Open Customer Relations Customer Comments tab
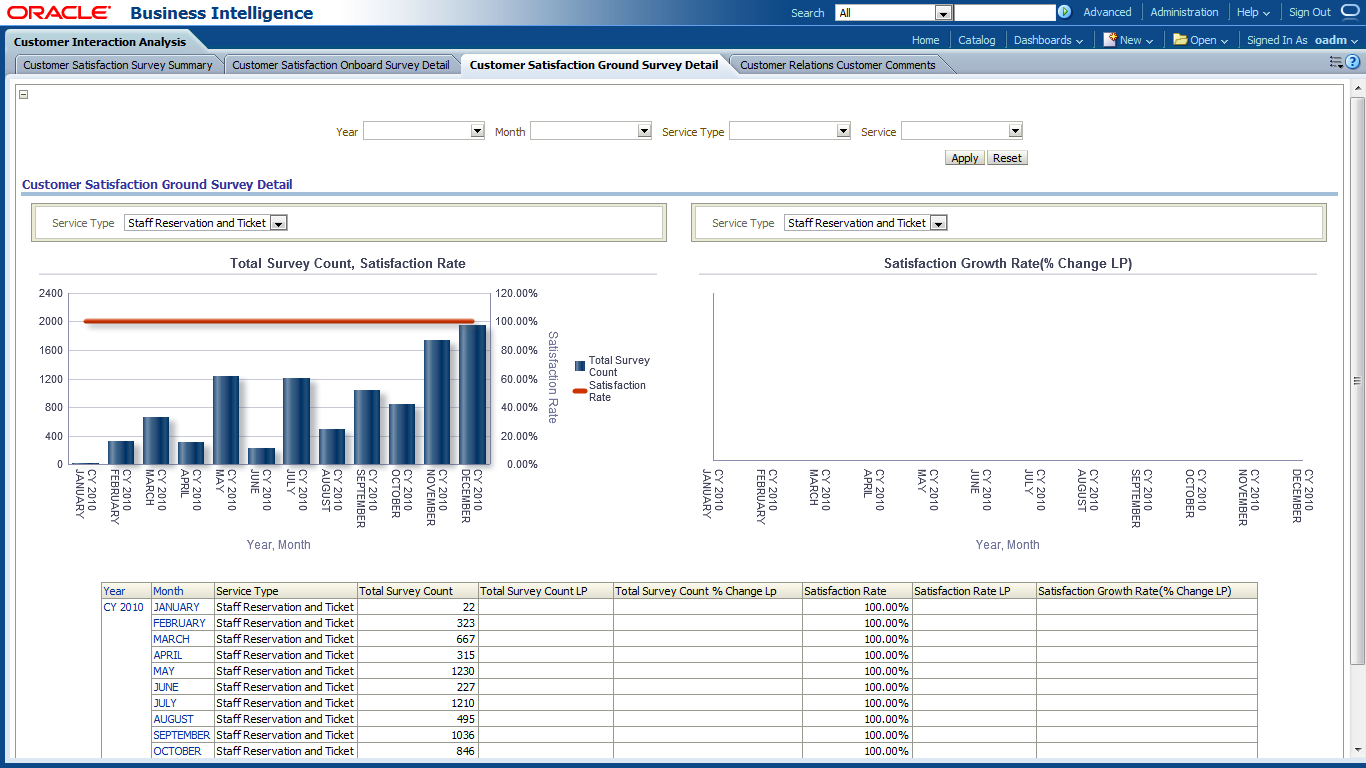The image size is (1366, 768). pos(837,65)
